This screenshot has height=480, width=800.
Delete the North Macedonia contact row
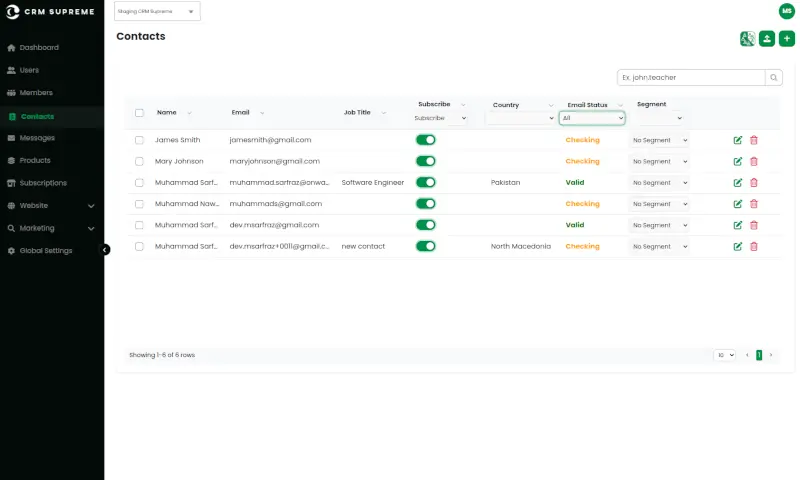[x=754, y=246]
